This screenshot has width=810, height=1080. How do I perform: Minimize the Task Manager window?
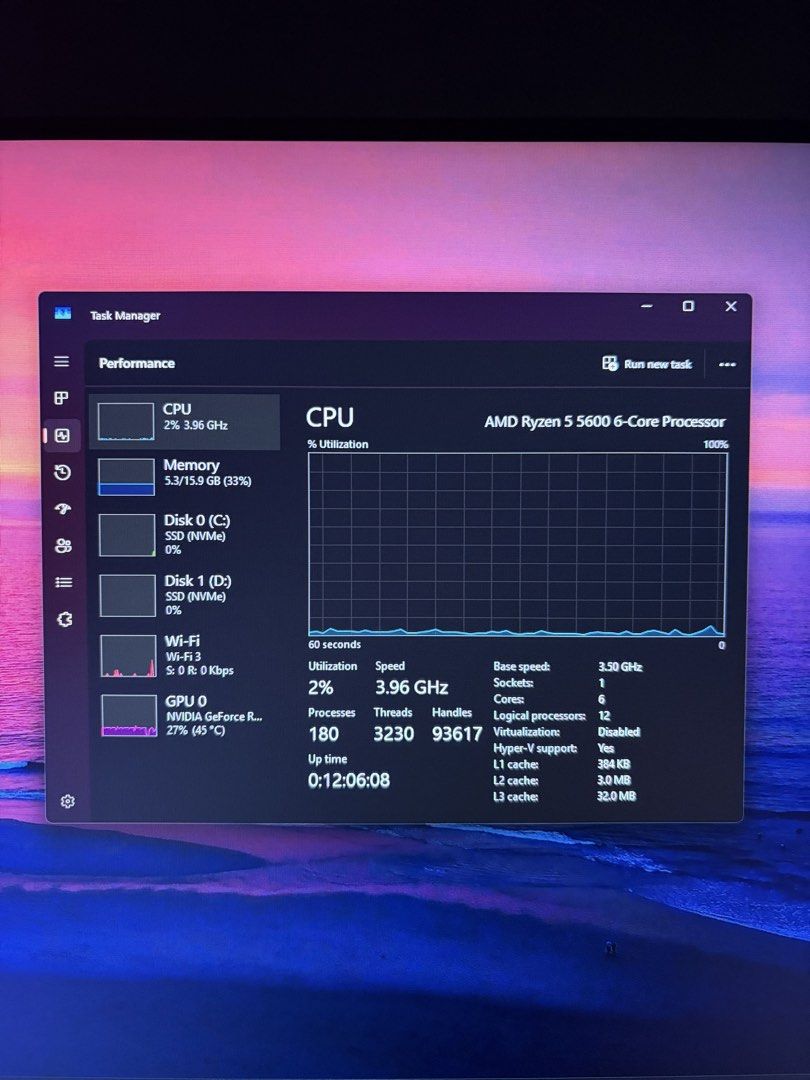[x=646, y=306]
